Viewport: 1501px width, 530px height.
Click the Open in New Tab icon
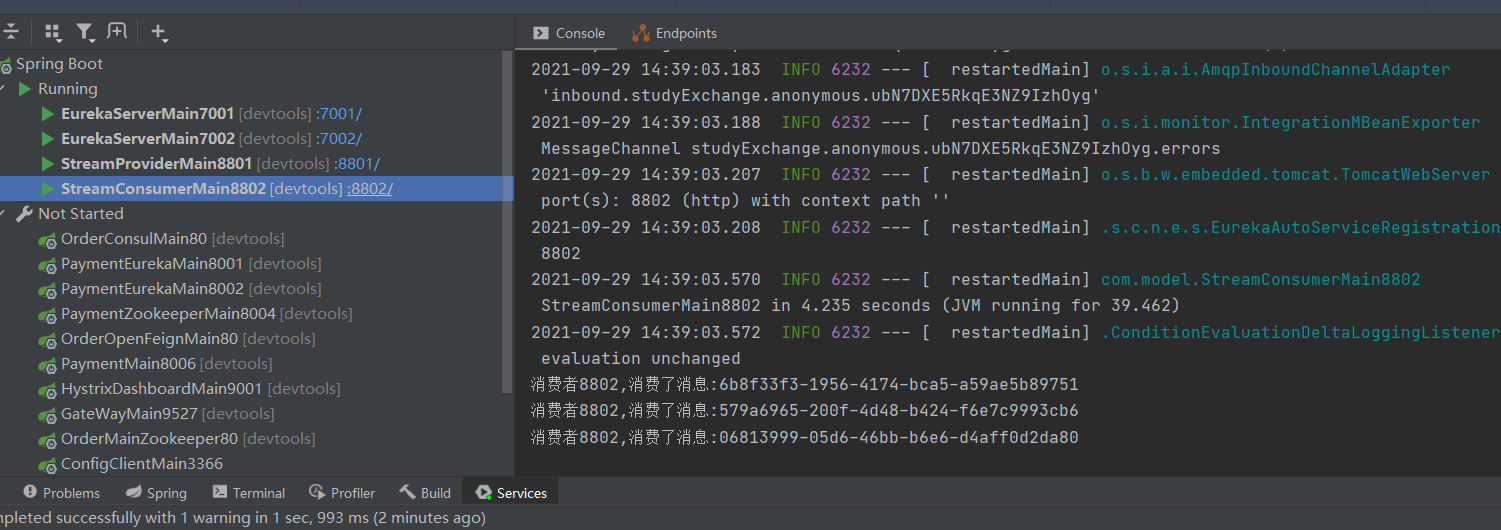(x=117, y=32)
